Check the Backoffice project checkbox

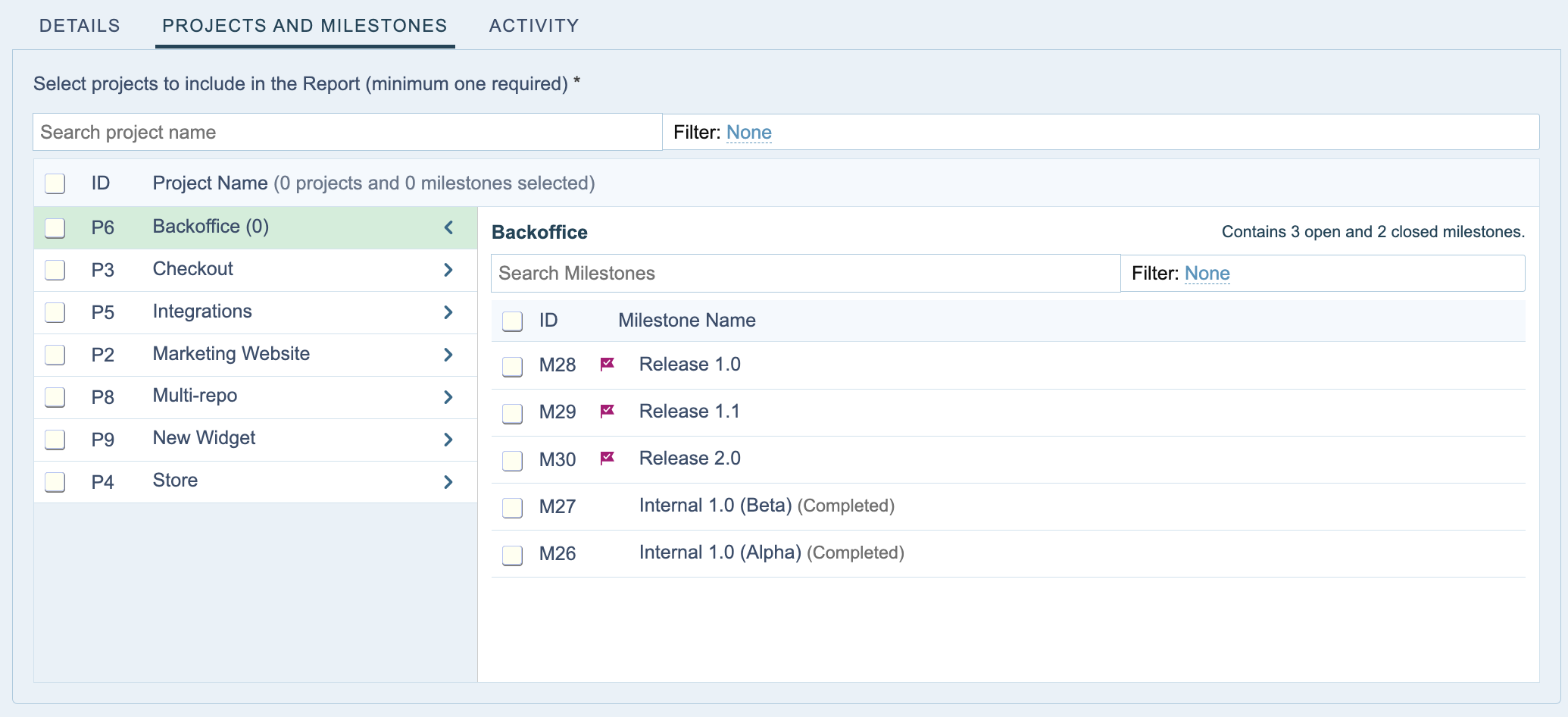click(x=55, y=228)
